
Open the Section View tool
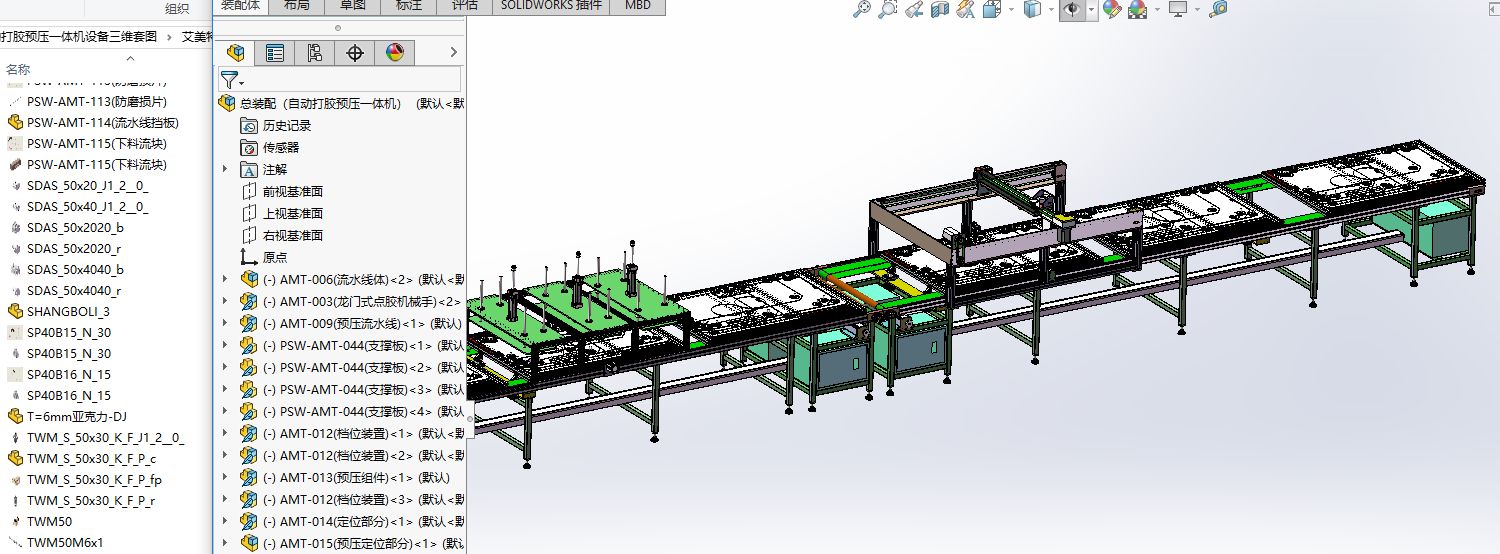tap(939, 9)
